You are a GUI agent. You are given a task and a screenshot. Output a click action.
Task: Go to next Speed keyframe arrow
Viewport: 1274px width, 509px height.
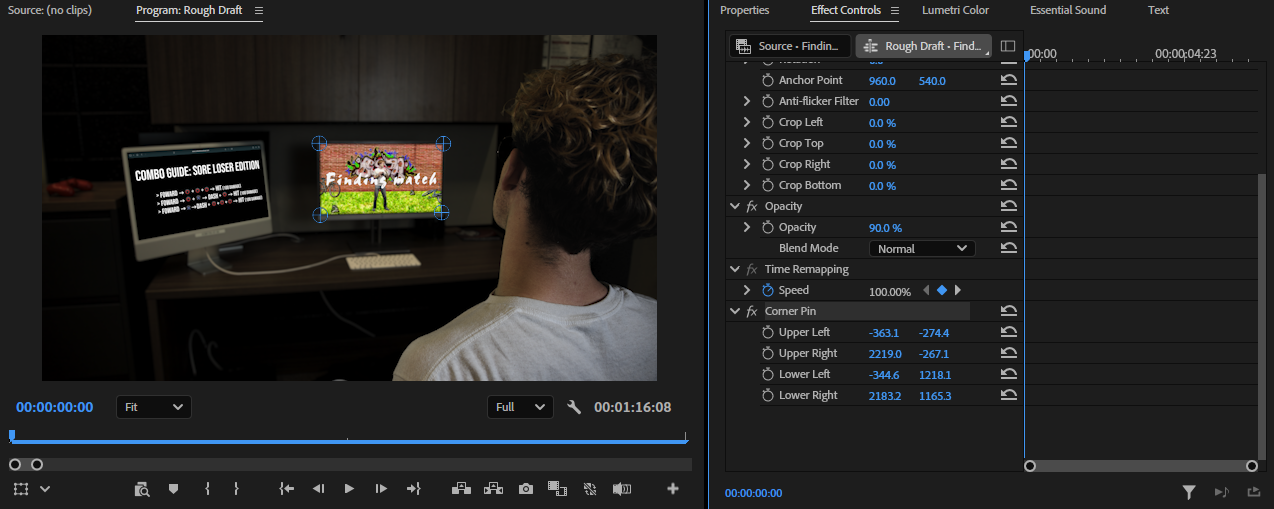[958, 290]
